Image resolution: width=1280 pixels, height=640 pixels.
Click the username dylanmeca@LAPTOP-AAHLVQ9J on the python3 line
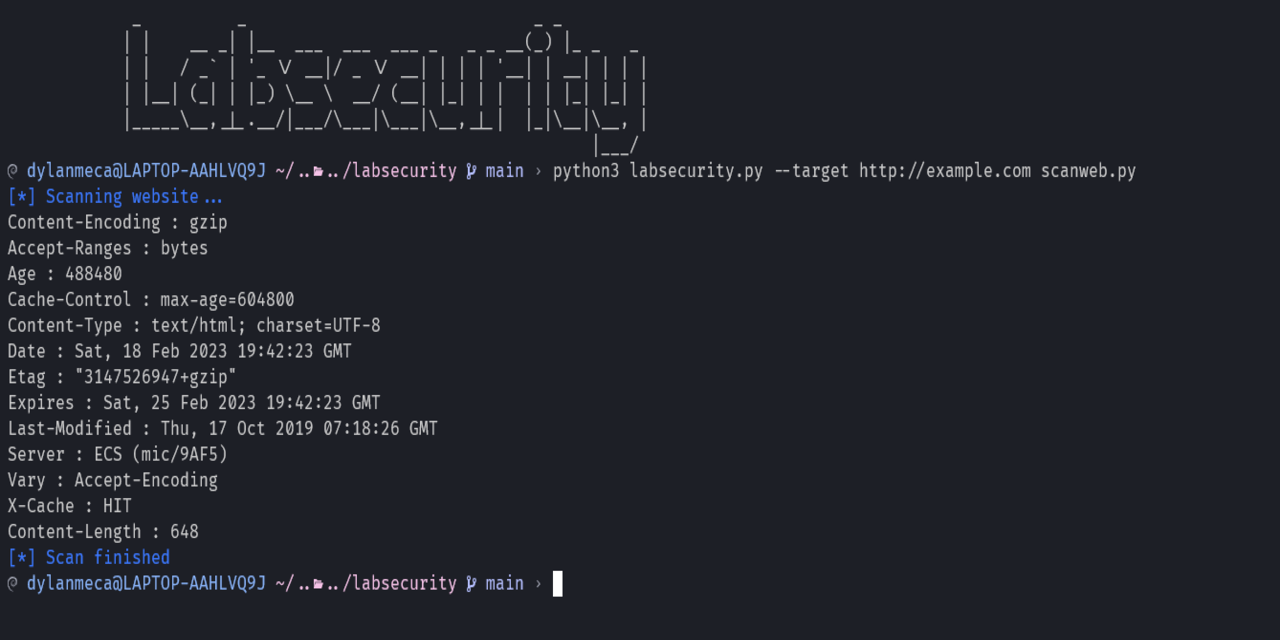tap(146, 171)
